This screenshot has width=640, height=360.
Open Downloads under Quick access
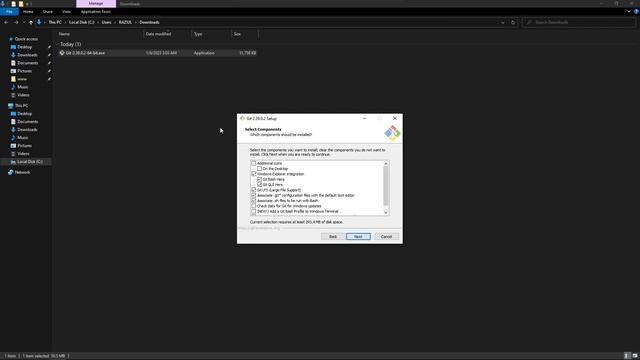[x=27, y=55]
